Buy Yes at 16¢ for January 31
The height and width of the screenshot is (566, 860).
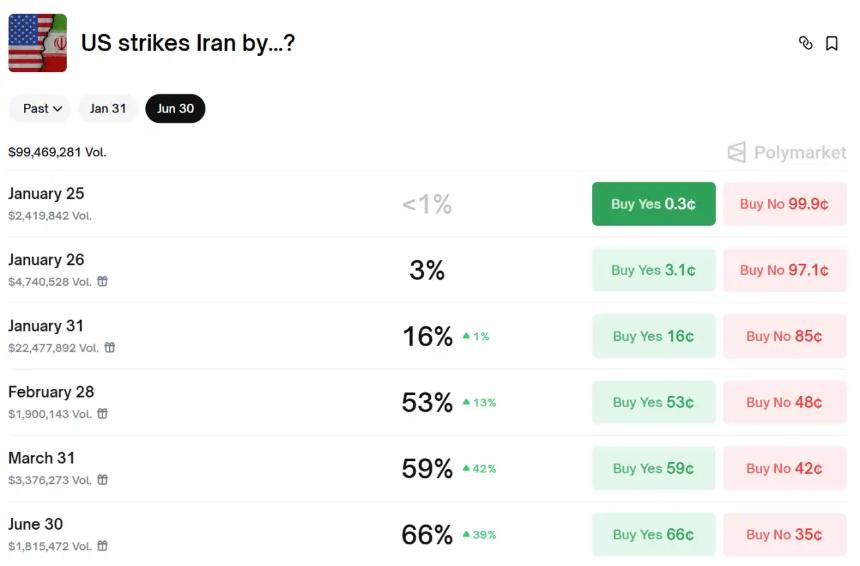[x=653, y=336]
